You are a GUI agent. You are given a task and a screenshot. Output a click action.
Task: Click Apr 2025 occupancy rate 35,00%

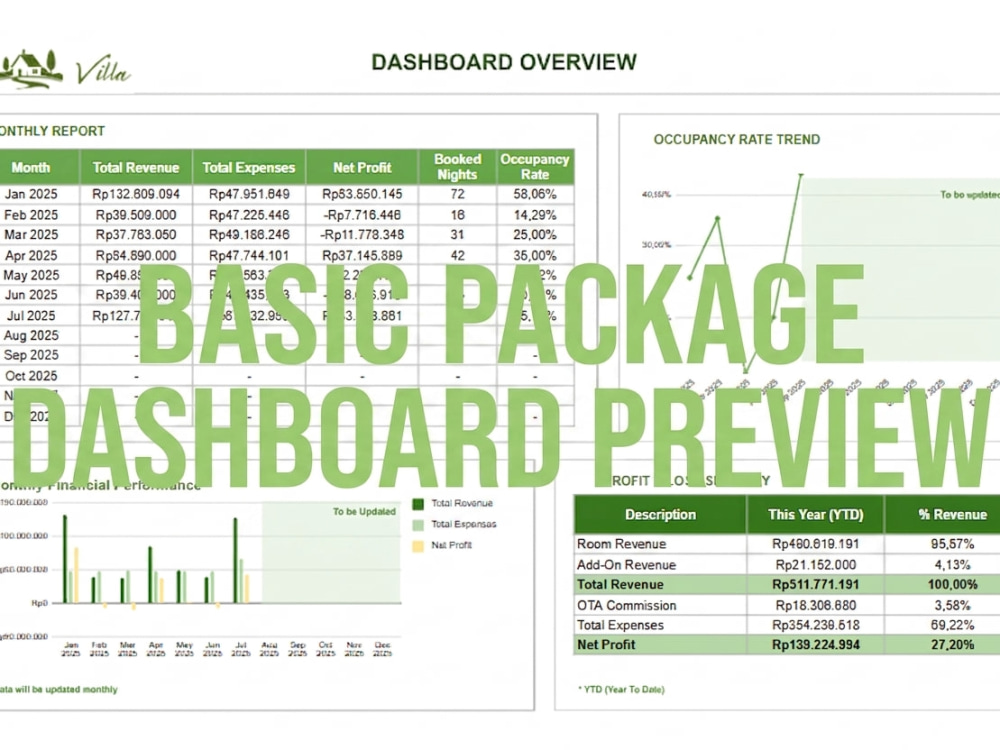click(534, 255)
